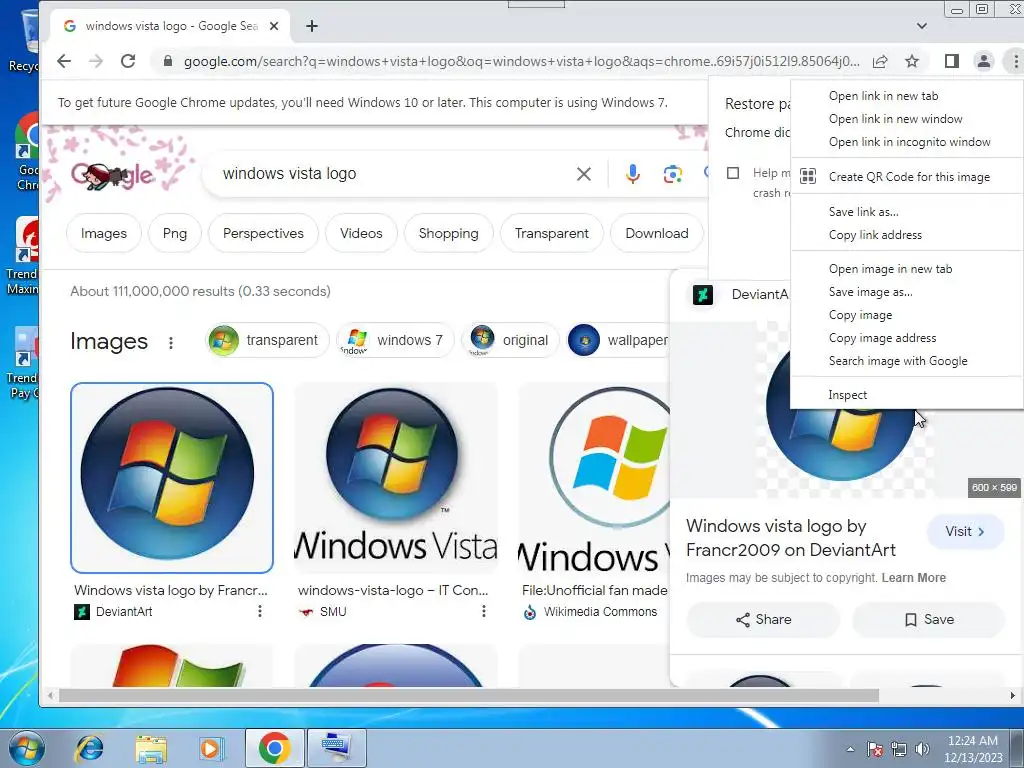Image resolution: width=1024 pixels, height=768 pixels.
Task: Start voice search with the microphone icon
Action: point(632,174)
